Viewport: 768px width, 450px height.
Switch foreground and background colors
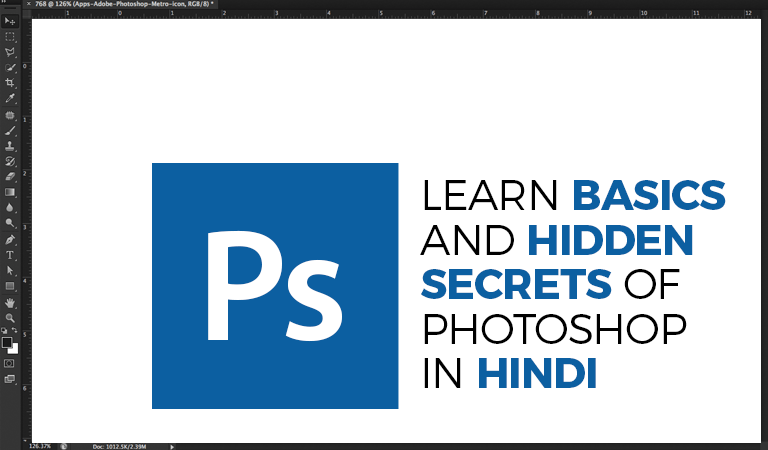click(x=15, y=331)
